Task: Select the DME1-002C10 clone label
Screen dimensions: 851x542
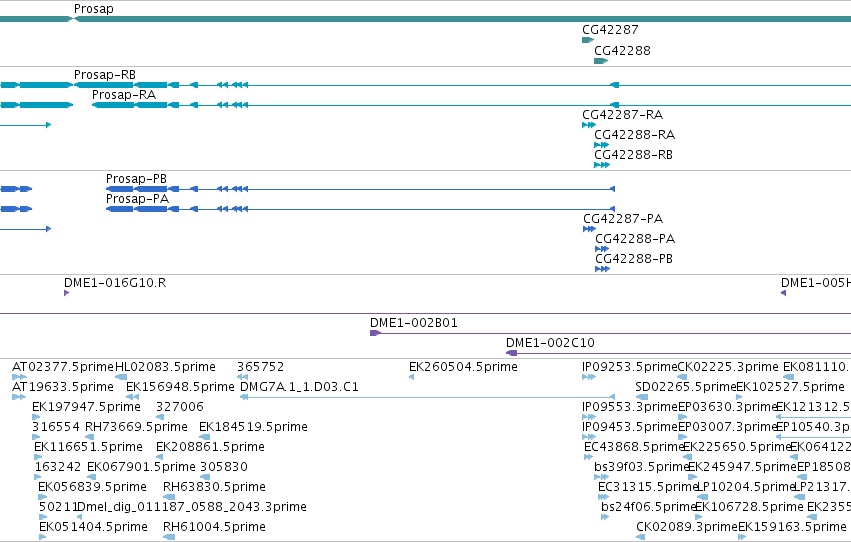Action: (550, 343)
